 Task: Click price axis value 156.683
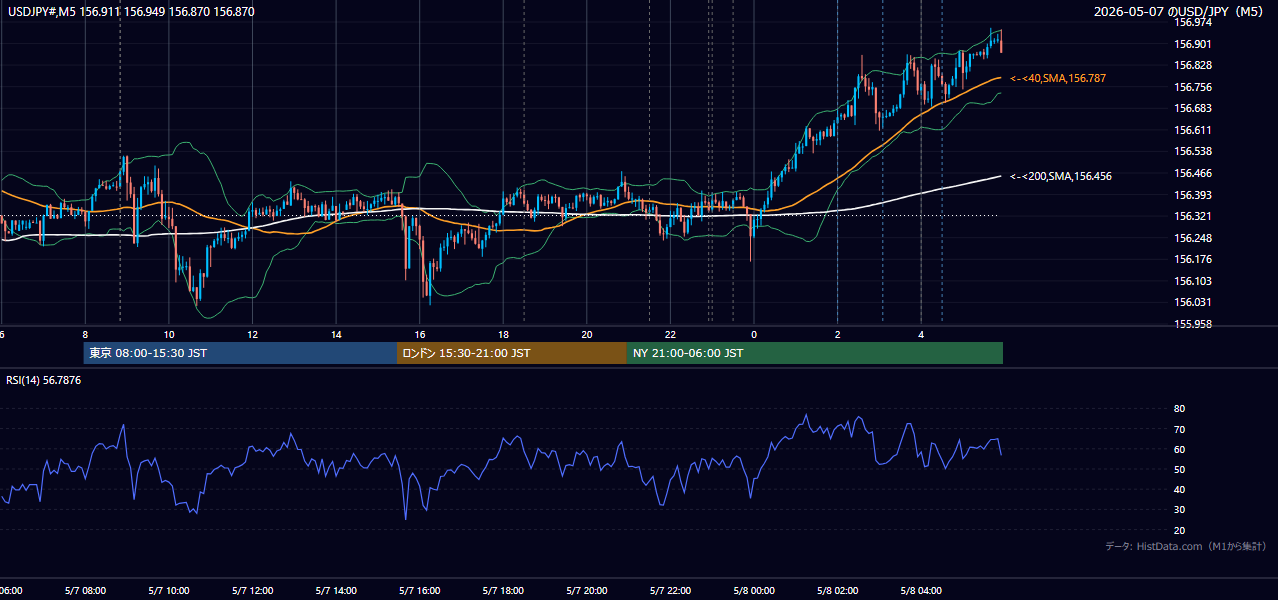pos(1193,108)
